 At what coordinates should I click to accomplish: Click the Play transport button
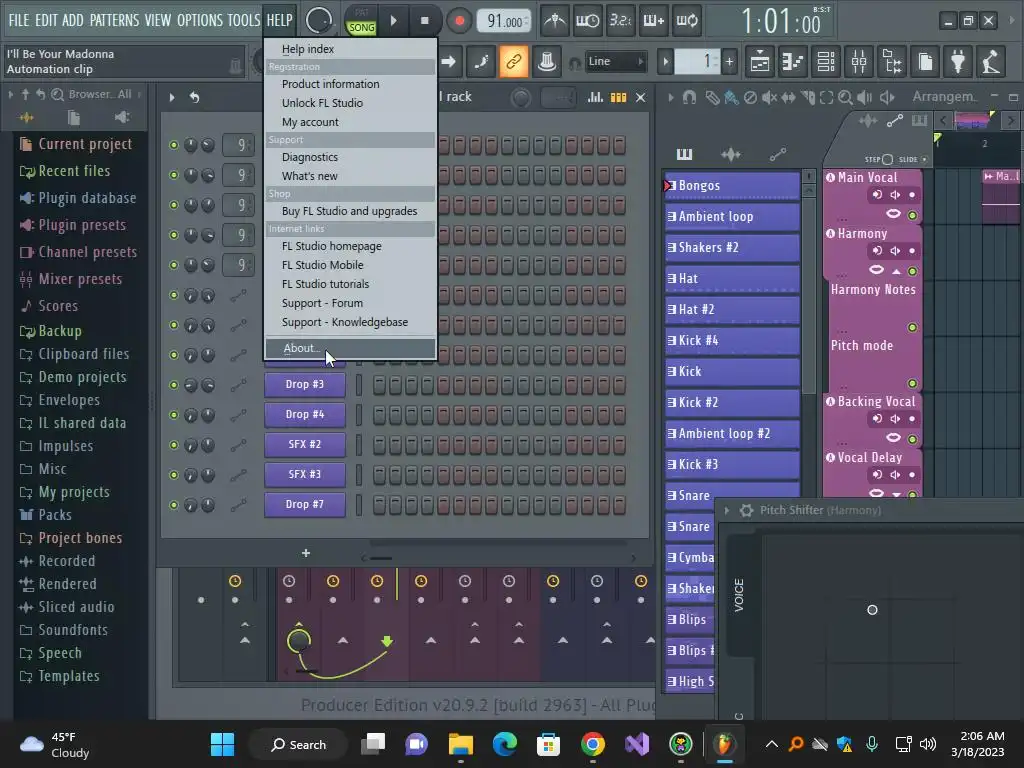tap(393, 21)
